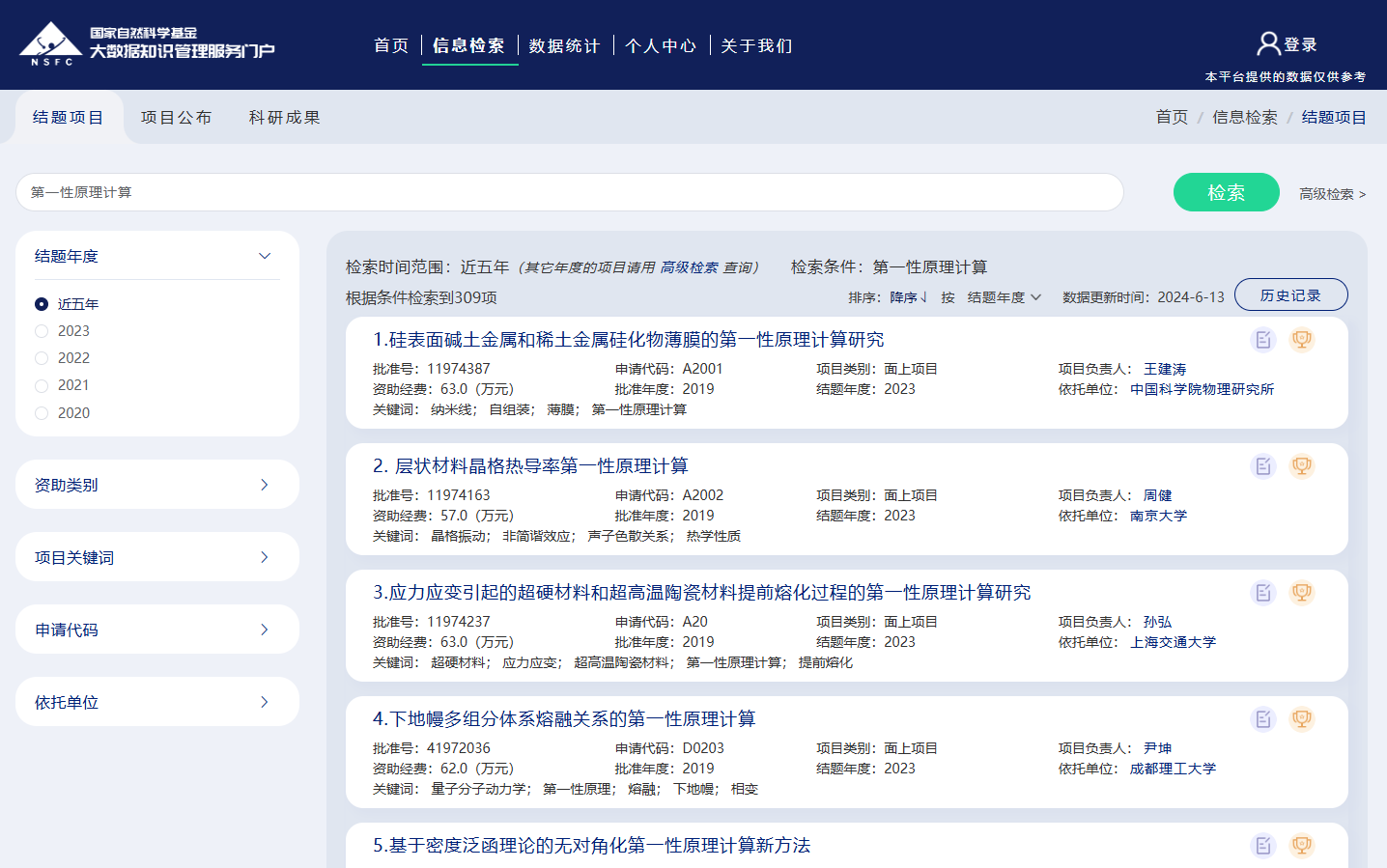Select the 近五年 radio option
This screenshot has width=1387, height=868.
coord(42,304)
